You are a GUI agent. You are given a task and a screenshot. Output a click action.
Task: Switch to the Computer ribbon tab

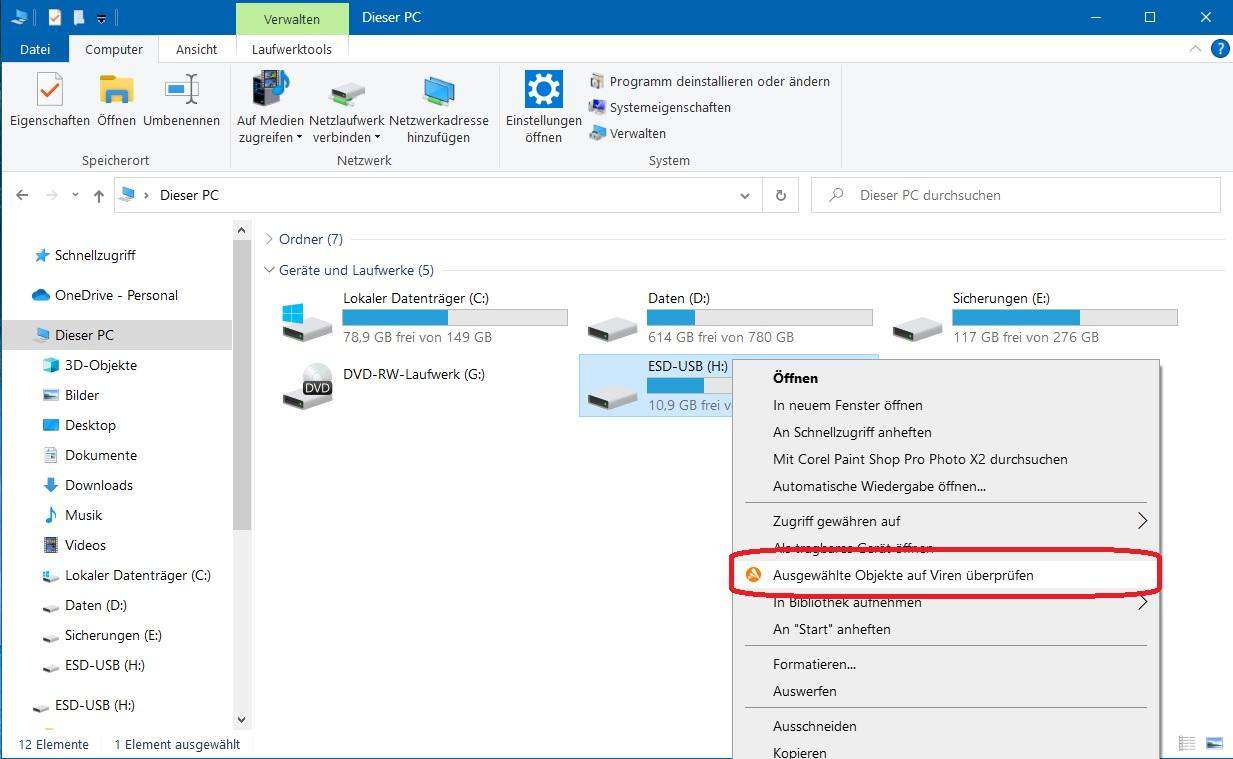coord(114,49)
